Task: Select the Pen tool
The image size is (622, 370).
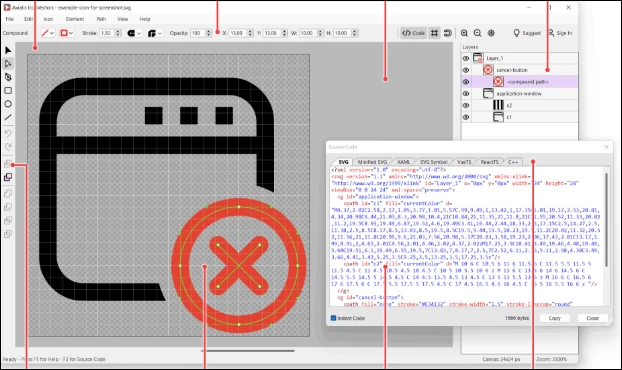Action: pyautogui.click(x=8, y=77)
